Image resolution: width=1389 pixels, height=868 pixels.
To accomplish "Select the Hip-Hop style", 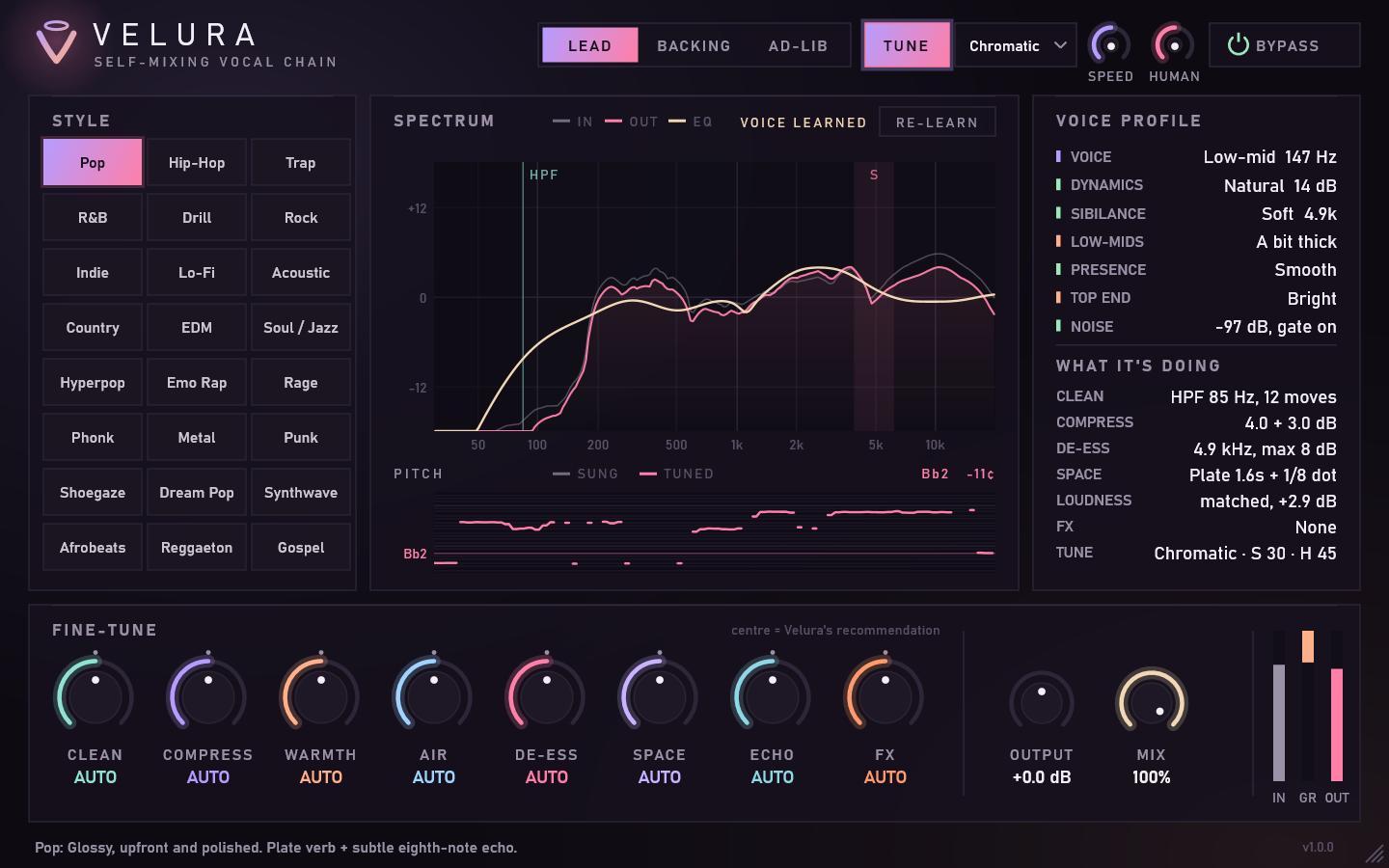I will click(x=197, y=162).
